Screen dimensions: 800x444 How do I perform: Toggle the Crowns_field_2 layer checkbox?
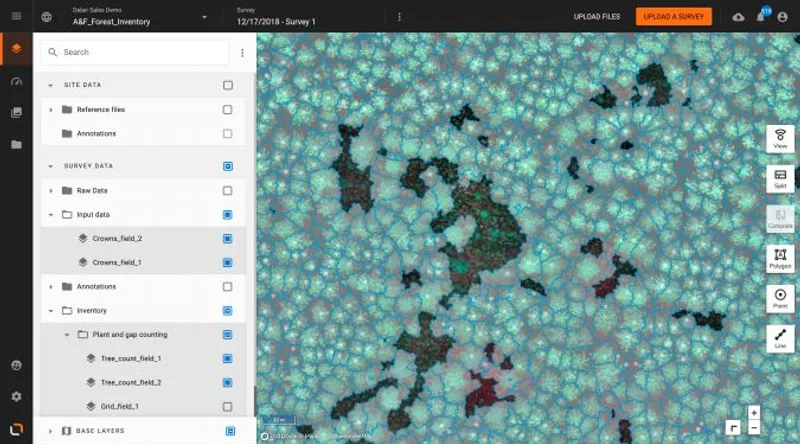[228, 239]
